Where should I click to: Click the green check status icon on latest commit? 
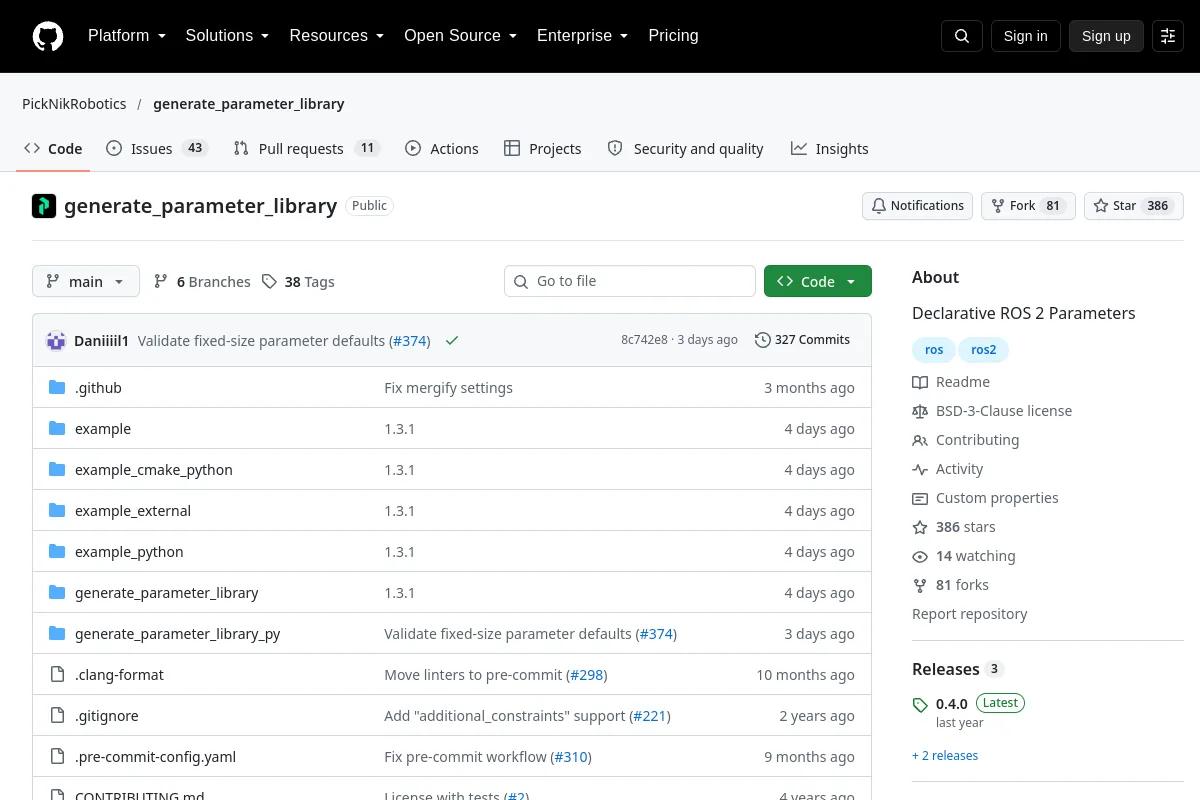coord(452,340)
